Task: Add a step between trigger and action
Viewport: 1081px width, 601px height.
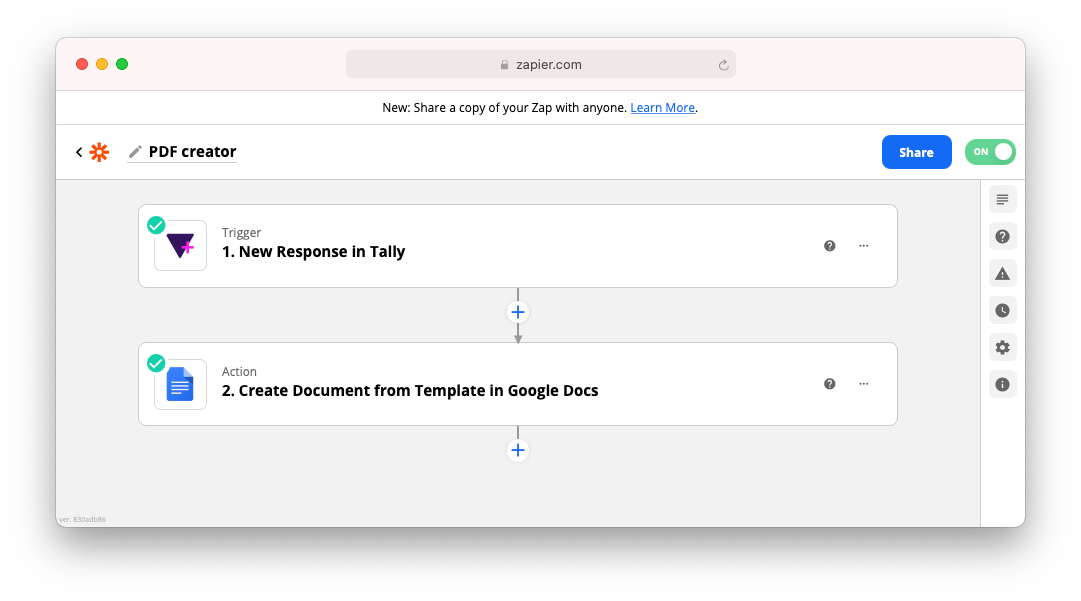Action: (518, 312)
